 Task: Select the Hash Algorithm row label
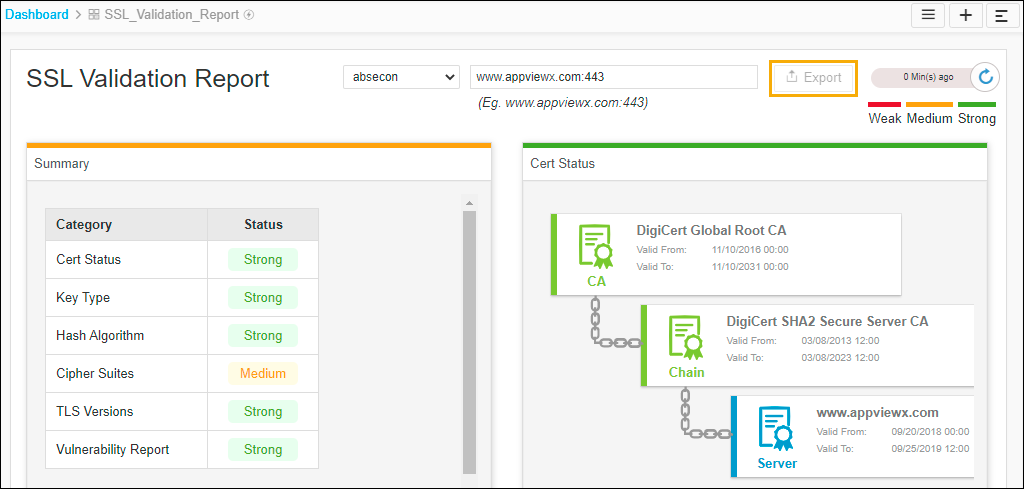(100, 336)
